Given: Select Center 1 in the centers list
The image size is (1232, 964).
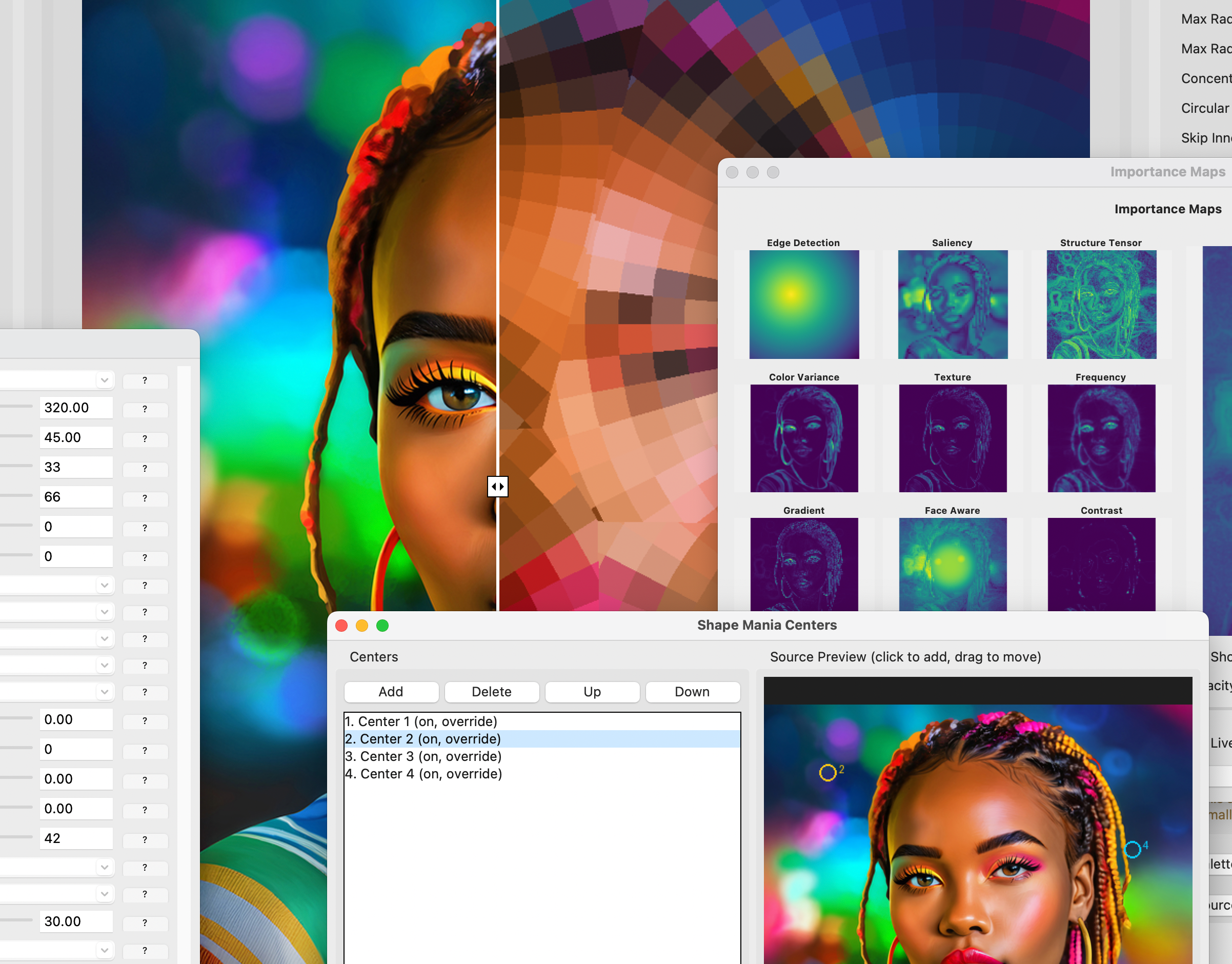Looking at the screenshot, I should point(421,721).
